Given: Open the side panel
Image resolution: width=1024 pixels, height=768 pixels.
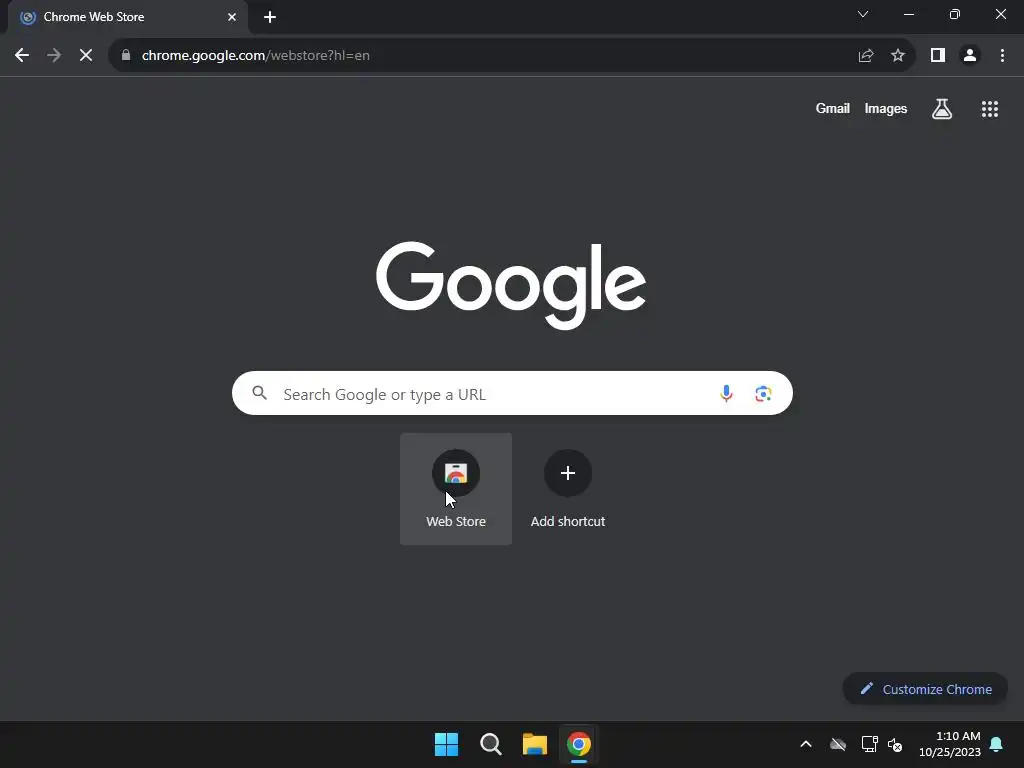Looking at the screenshot, I should point(938,56).
